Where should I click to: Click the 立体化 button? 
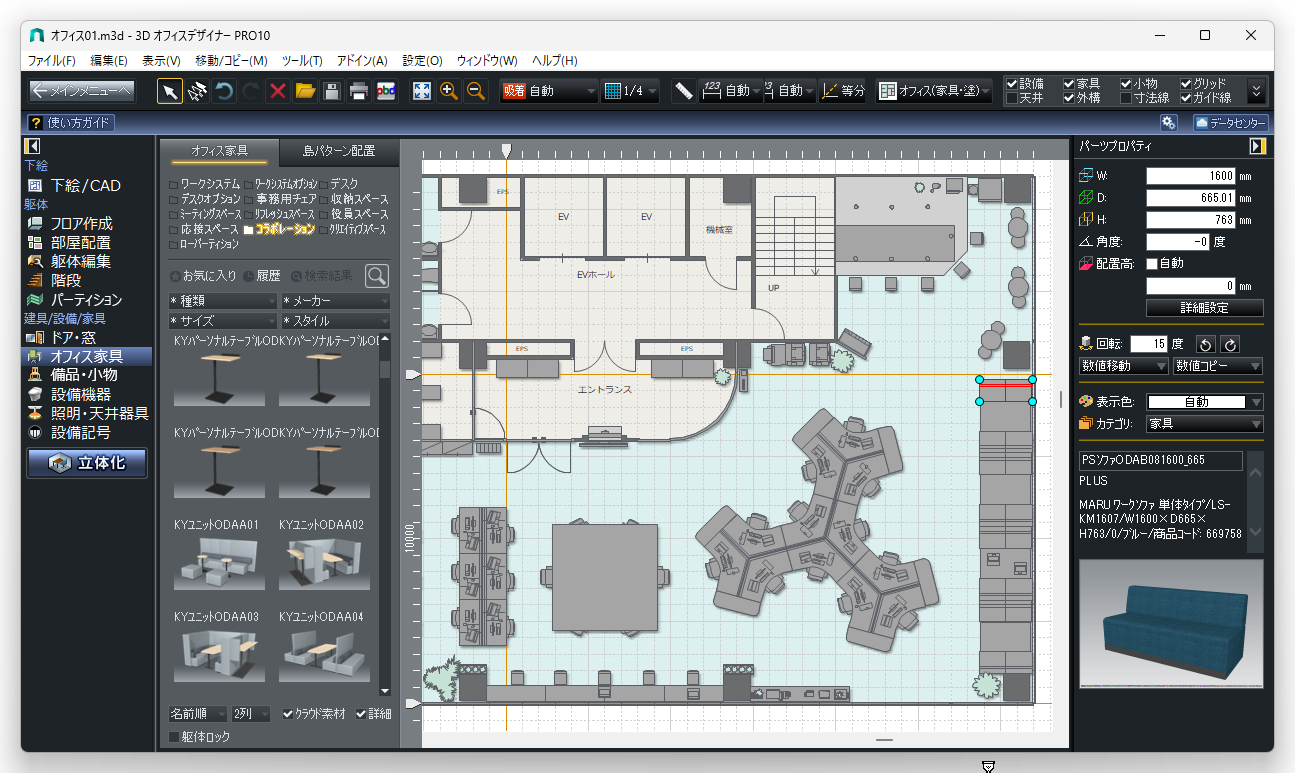(x=87, y=463)
